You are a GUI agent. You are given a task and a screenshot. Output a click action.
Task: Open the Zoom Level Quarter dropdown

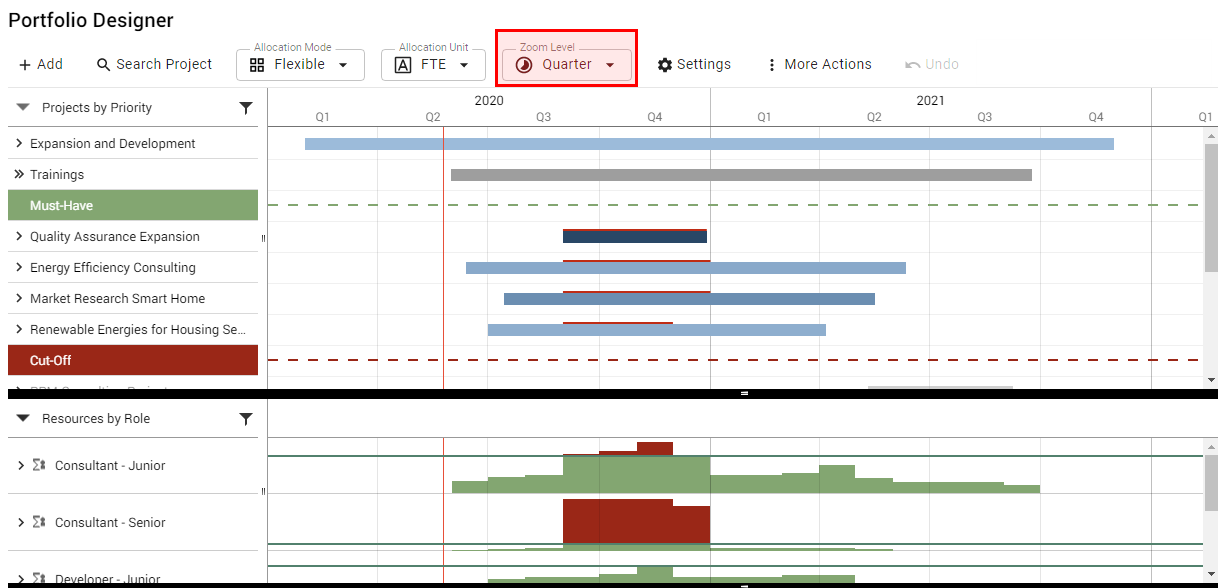pos(567,65)
